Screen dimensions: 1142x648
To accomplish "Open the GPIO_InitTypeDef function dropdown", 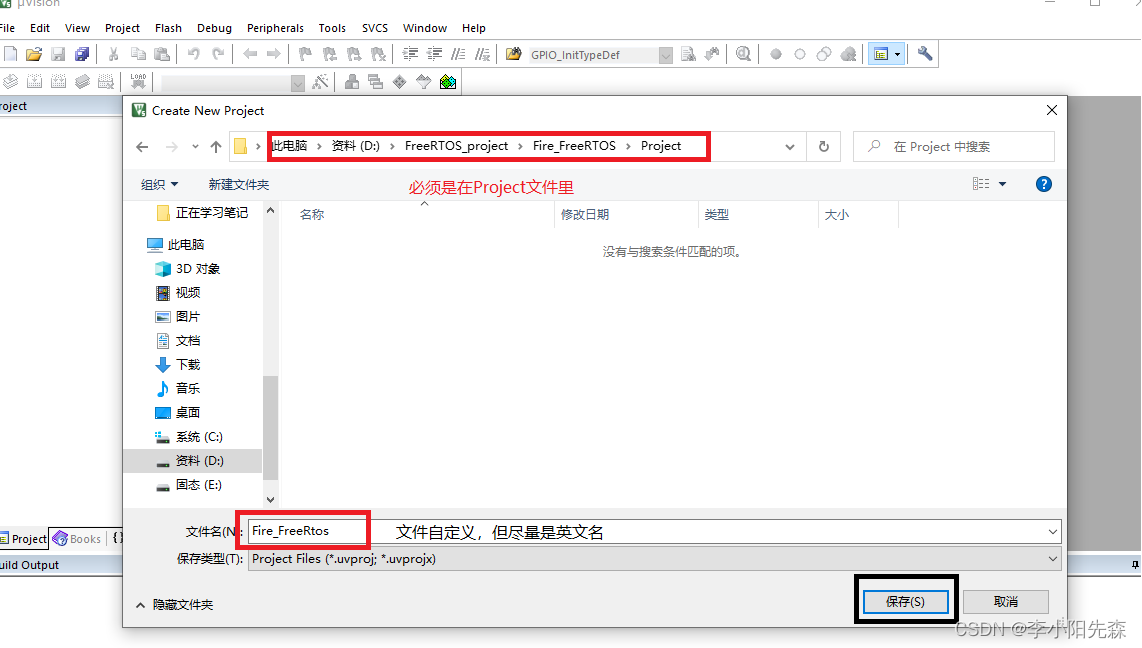I will click(x=664, y=54).
